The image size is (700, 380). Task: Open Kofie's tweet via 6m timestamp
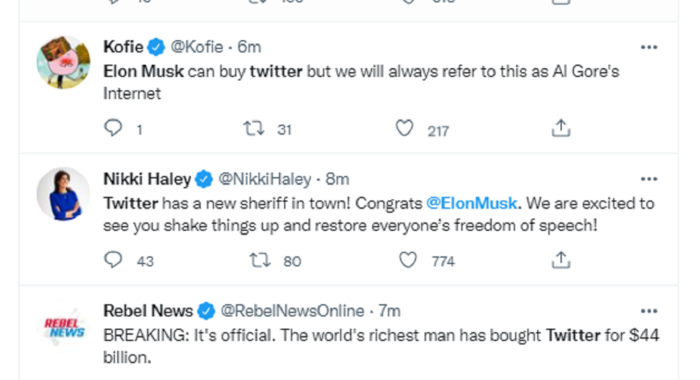pyautogui.click(x=249, y=47)
